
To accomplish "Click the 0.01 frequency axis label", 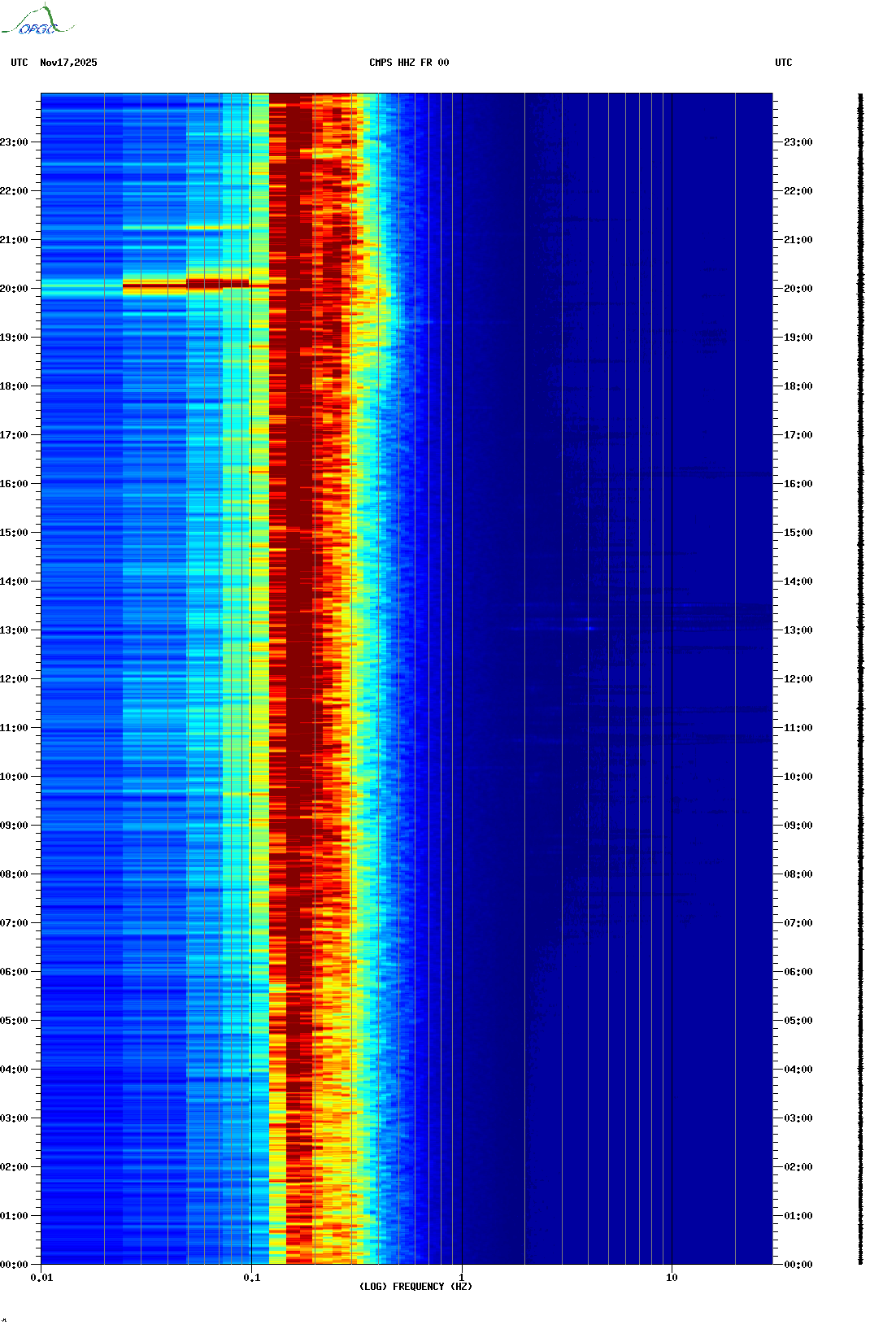I will click(x=41, y=1278).
